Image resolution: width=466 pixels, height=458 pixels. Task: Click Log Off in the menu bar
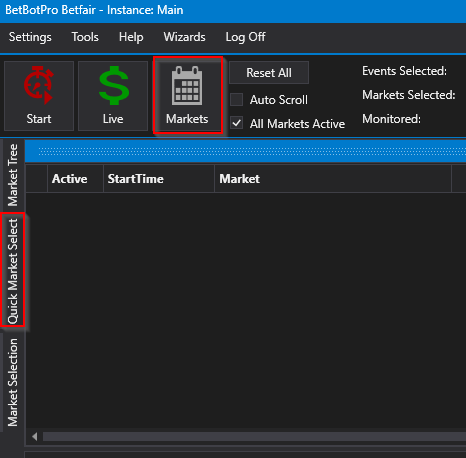tap(245, 37)
